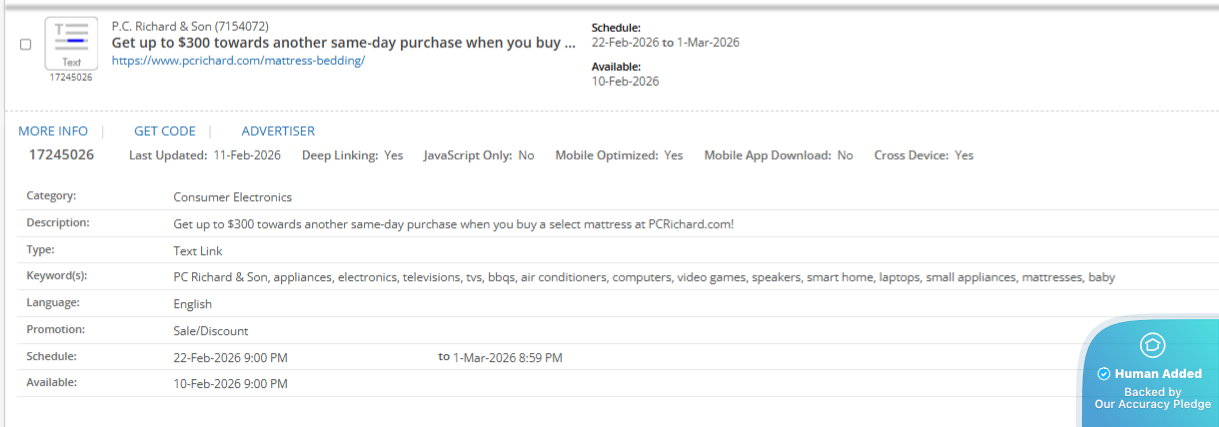
Task: Click the Description row text about select mattress
Action: [x=453, y=223]
